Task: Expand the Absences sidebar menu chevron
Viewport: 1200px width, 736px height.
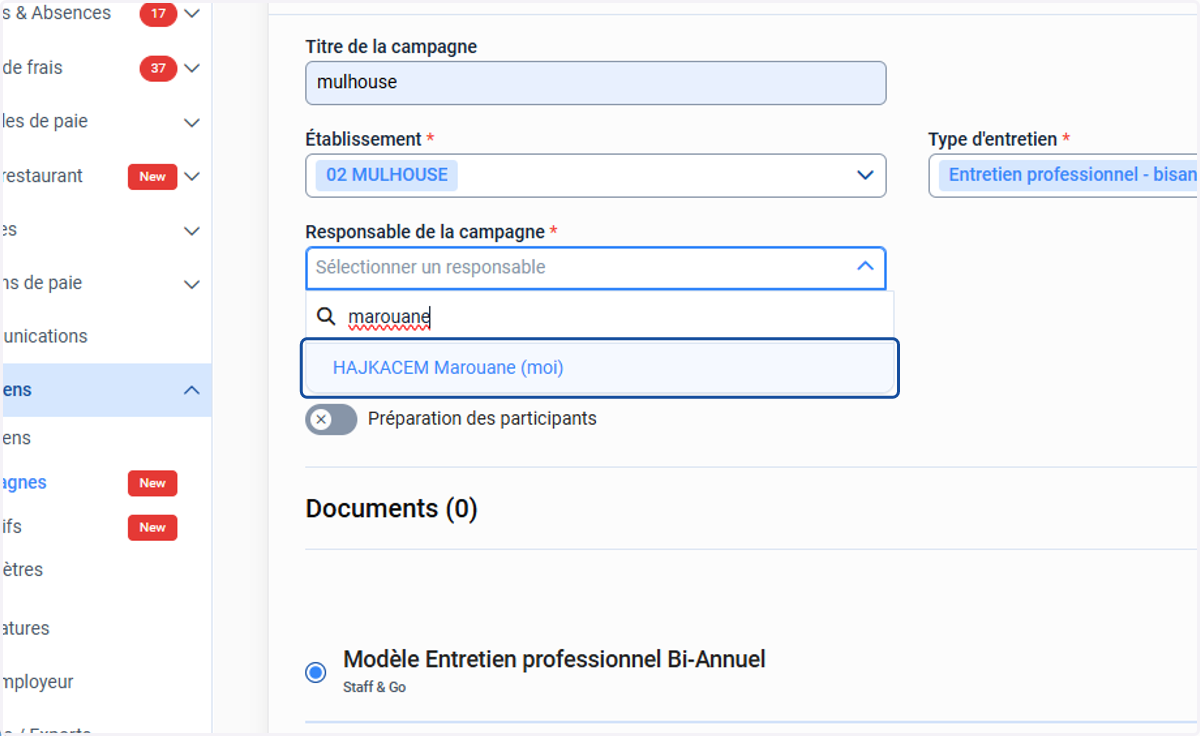Action: coord(192,14)
